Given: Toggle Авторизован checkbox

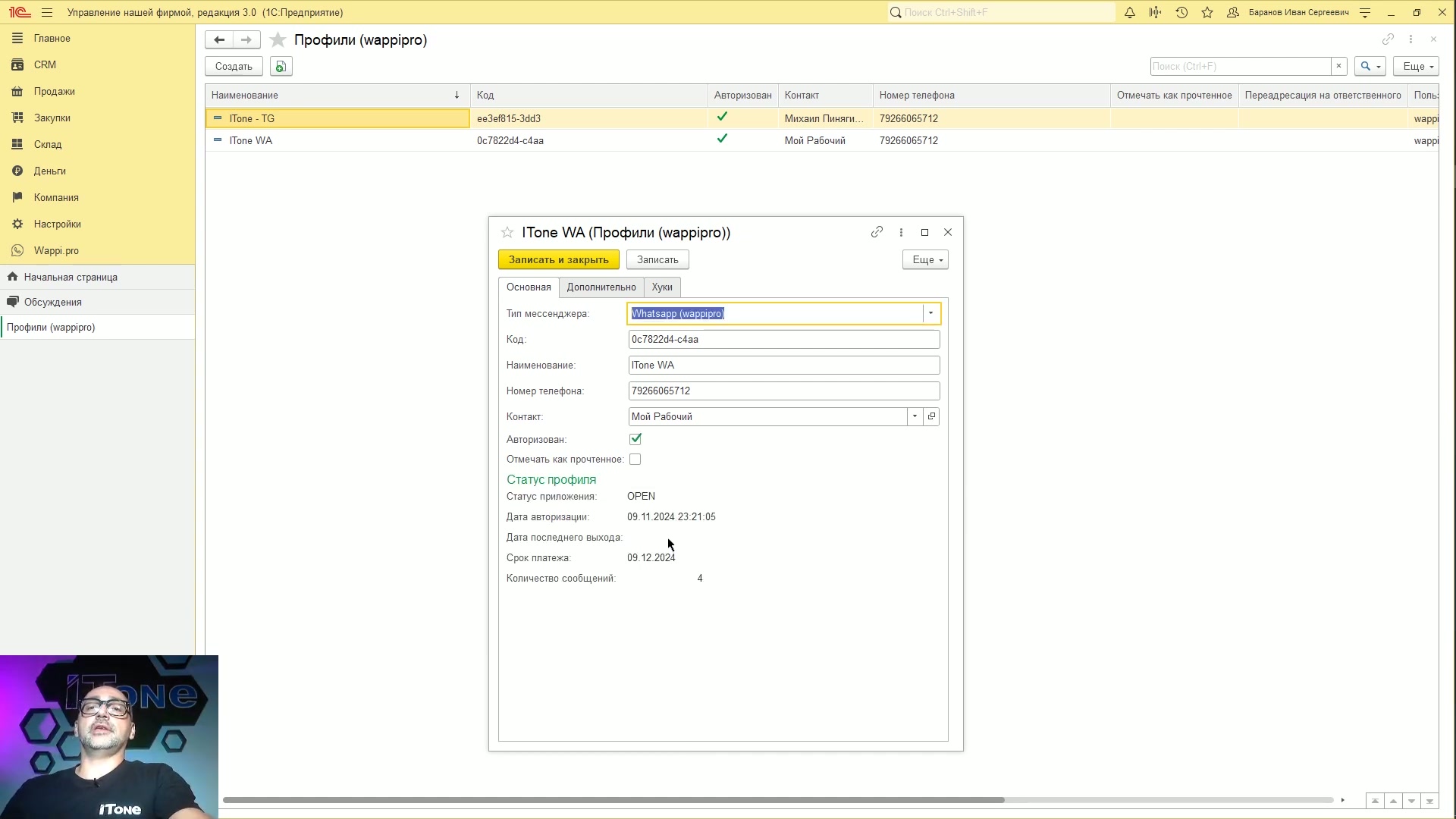Looking at the screenshot, I should (x=635, y=439).
